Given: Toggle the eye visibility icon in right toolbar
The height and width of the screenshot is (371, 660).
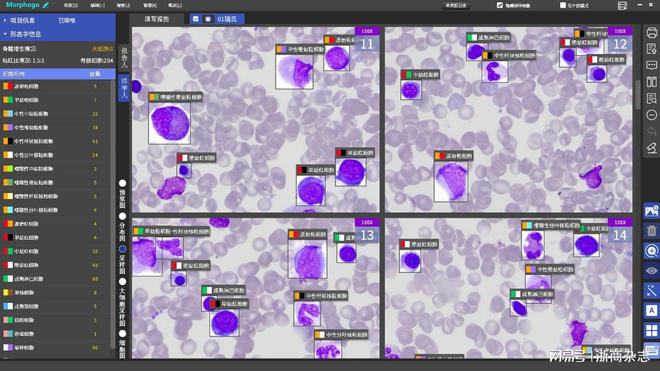Looking at the screenshot, I should coord(651,271).
